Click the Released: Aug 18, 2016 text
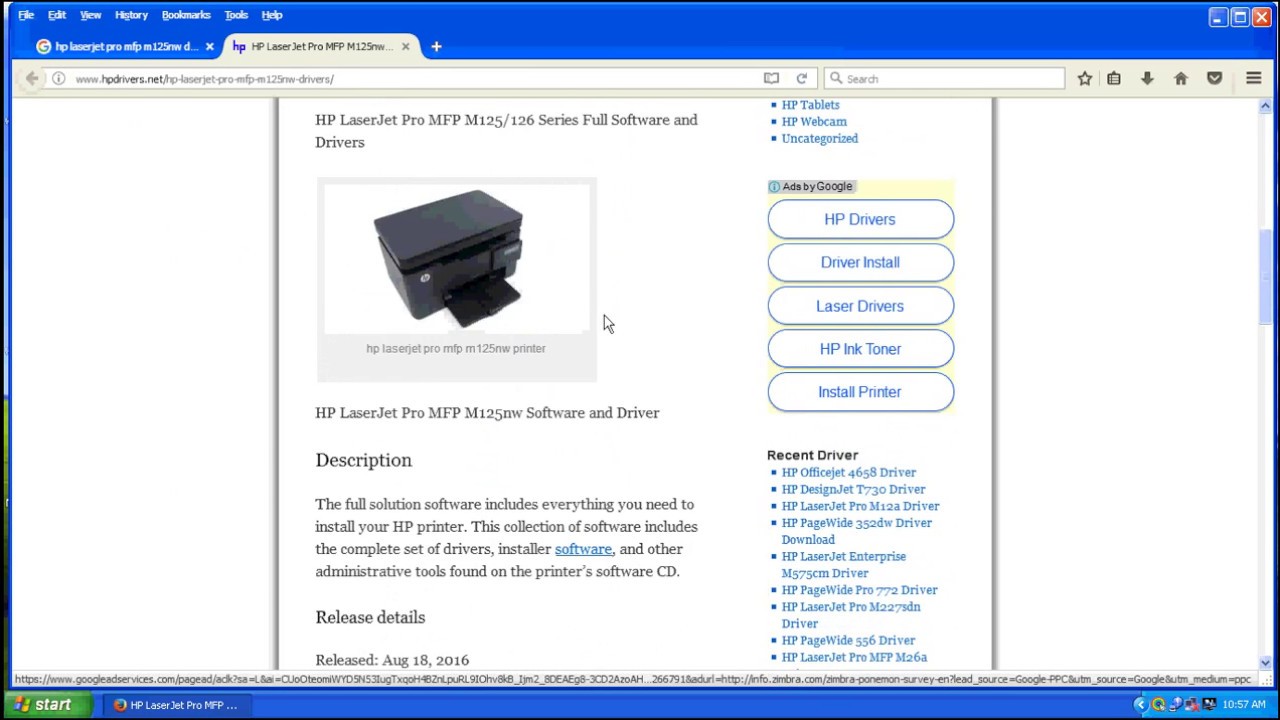Viewport: 1280px width, 720px height. (392, 660)
